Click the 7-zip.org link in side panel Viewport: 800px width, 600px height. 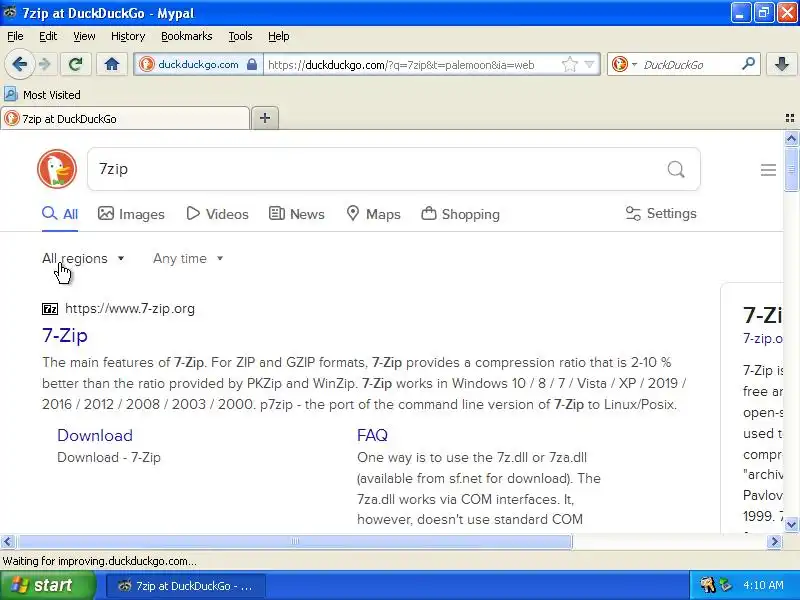pos(763,338)
